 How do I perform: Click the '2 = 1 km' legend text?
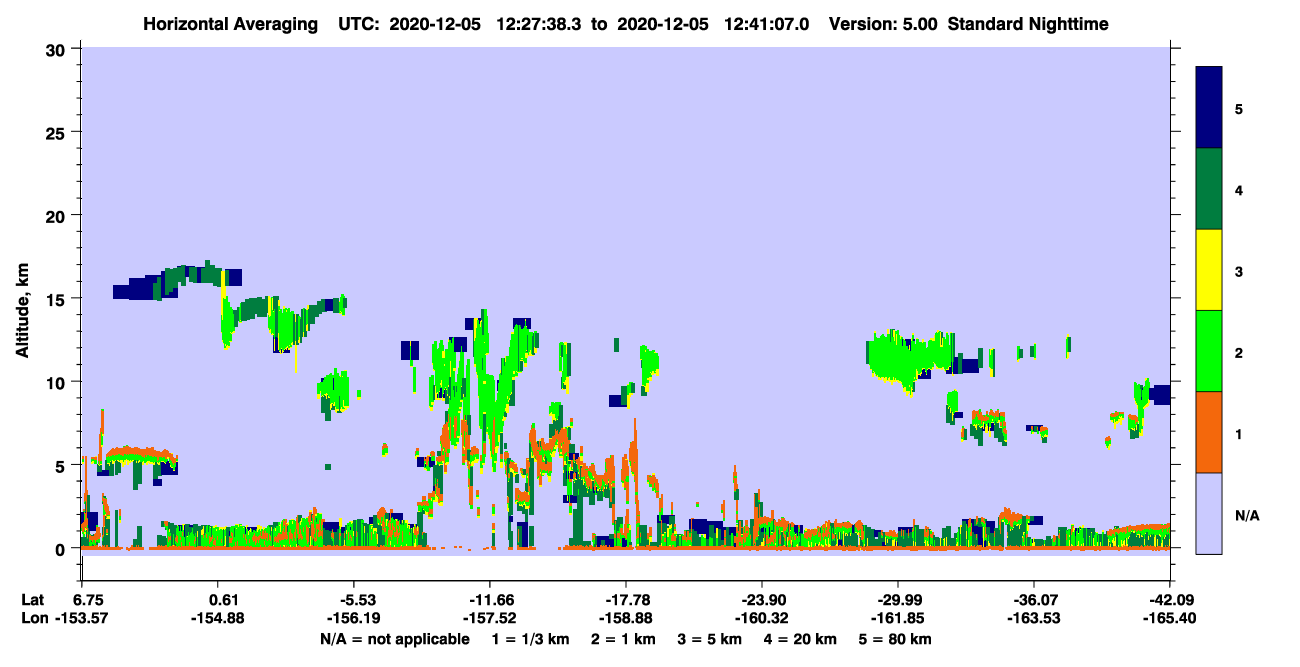tap(622, 639)
